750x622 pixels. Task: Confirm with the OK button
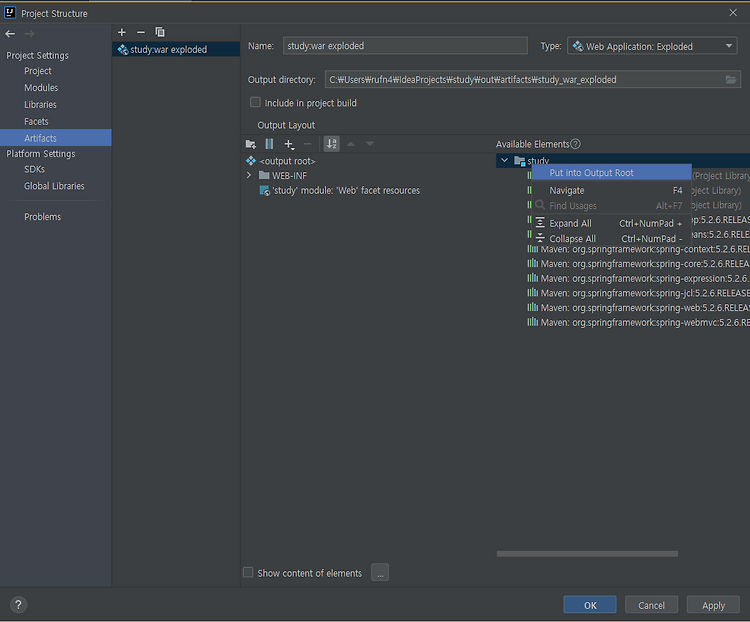point(590,605)
